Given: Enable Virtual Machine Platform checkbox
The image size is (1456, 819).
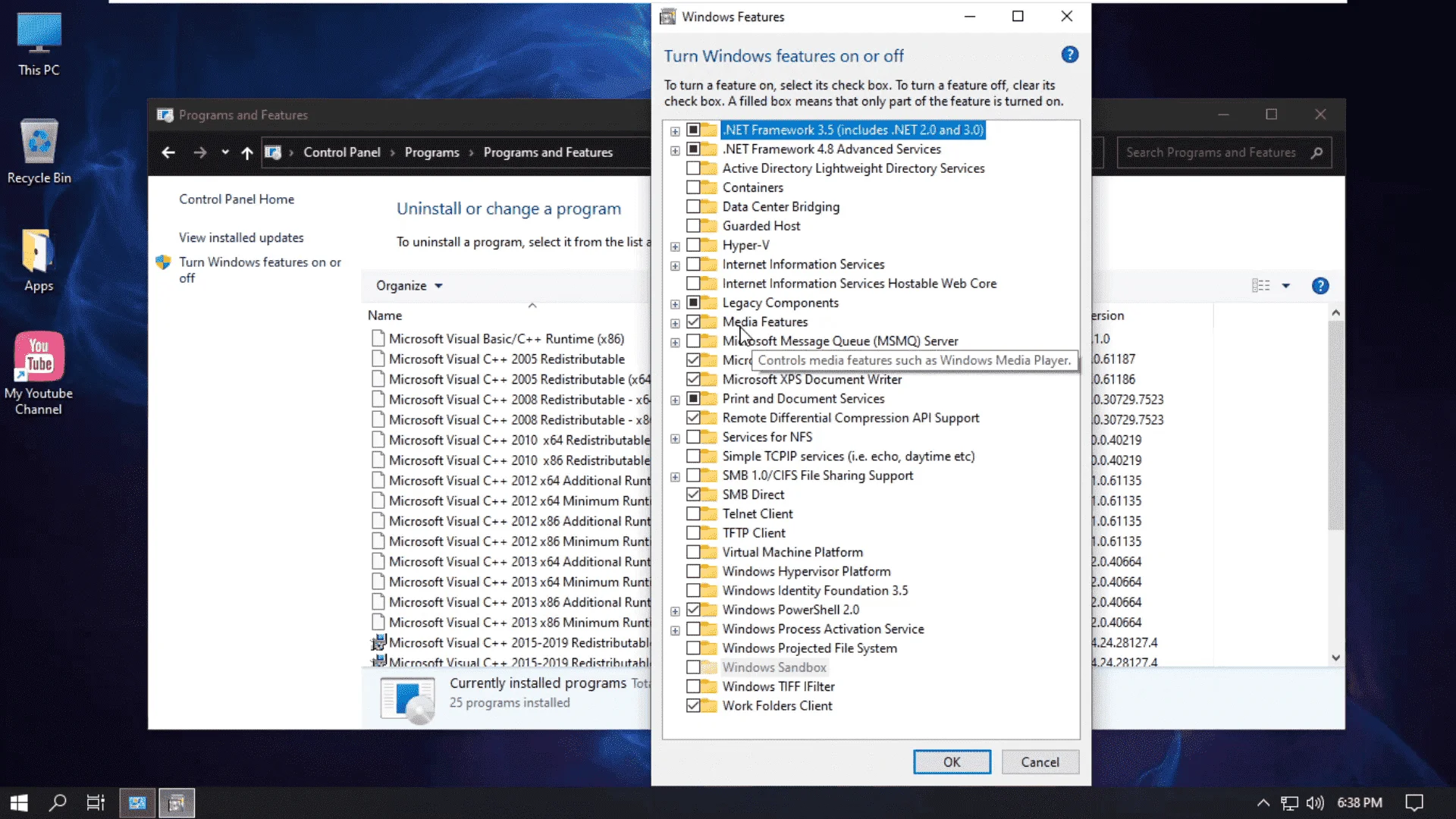Looking at the screenshot, I should [x=693, y=552].
